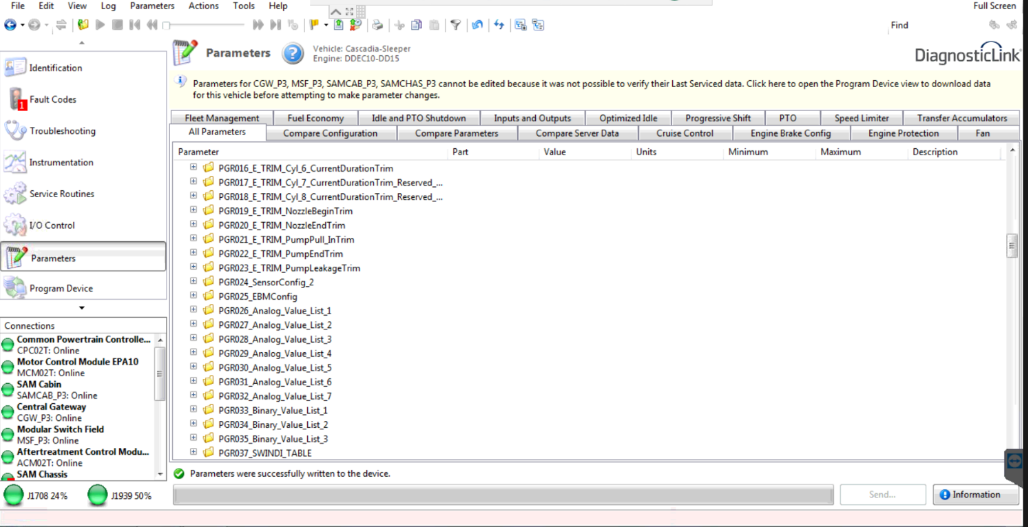Click the Information button
Viewport: 1028px width, 527px height.
(976, 495)
